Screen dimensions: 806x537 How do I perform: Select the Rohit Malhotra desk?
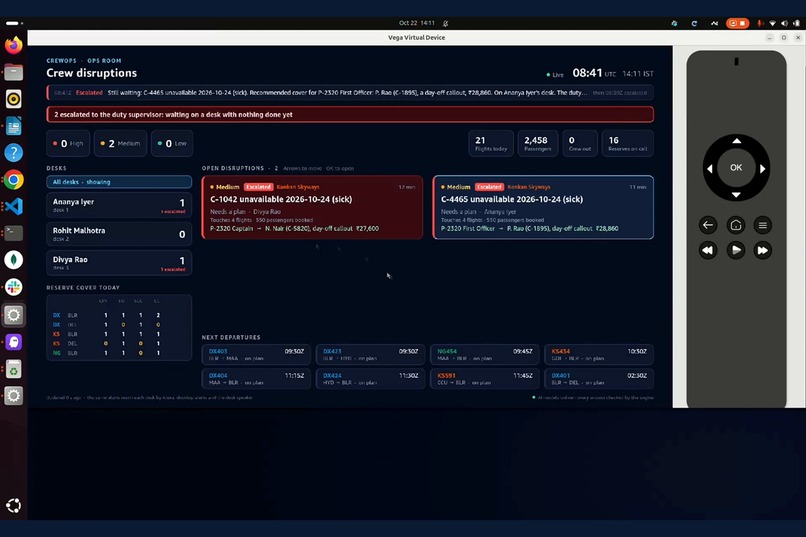119,234
